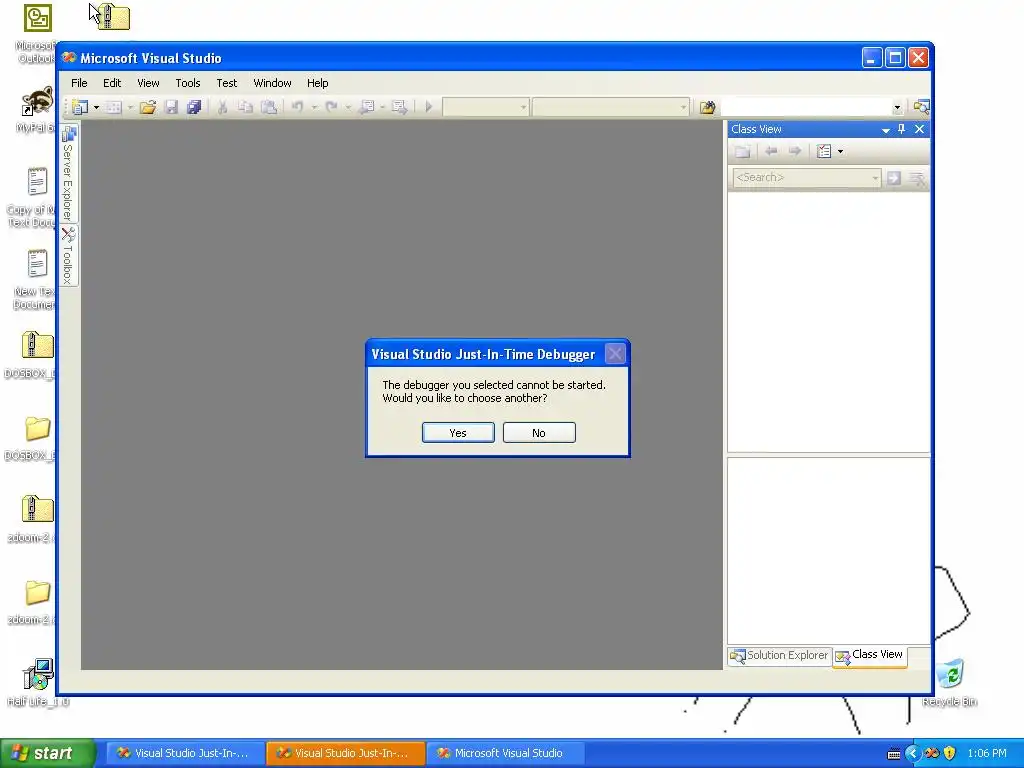Open the New Project dropdown arrow
The height and width of the screenshot is (768, 1024).
[x=96, y=107]
